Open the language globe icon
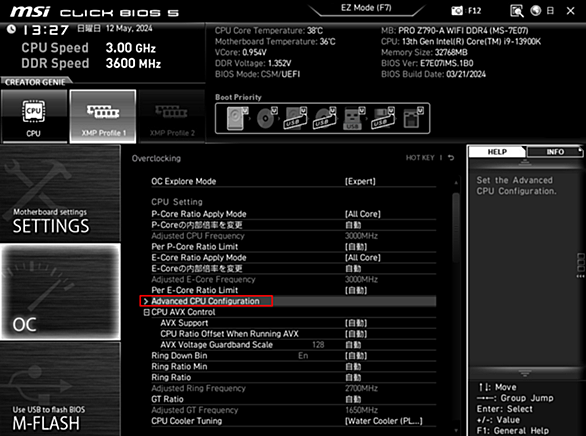This screenshot has width=586, height=436. point(536,10)
